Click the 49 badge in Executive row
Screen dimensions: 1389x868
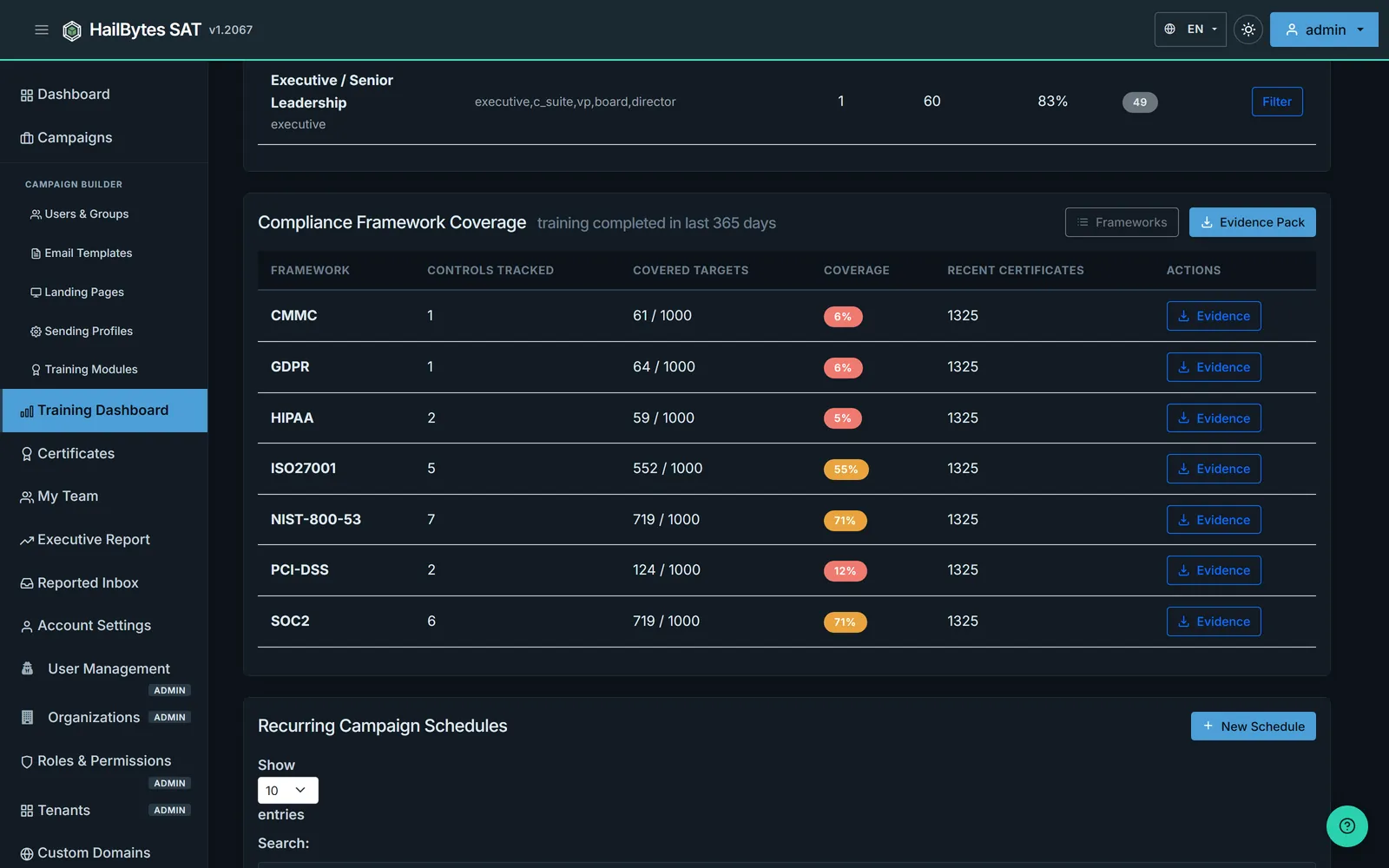(x=1140, y=102)
